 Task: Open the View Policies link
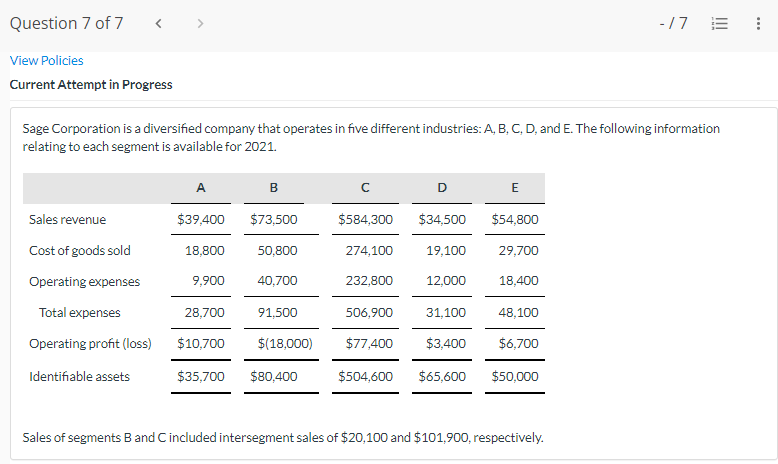click(x=47, y=61)
